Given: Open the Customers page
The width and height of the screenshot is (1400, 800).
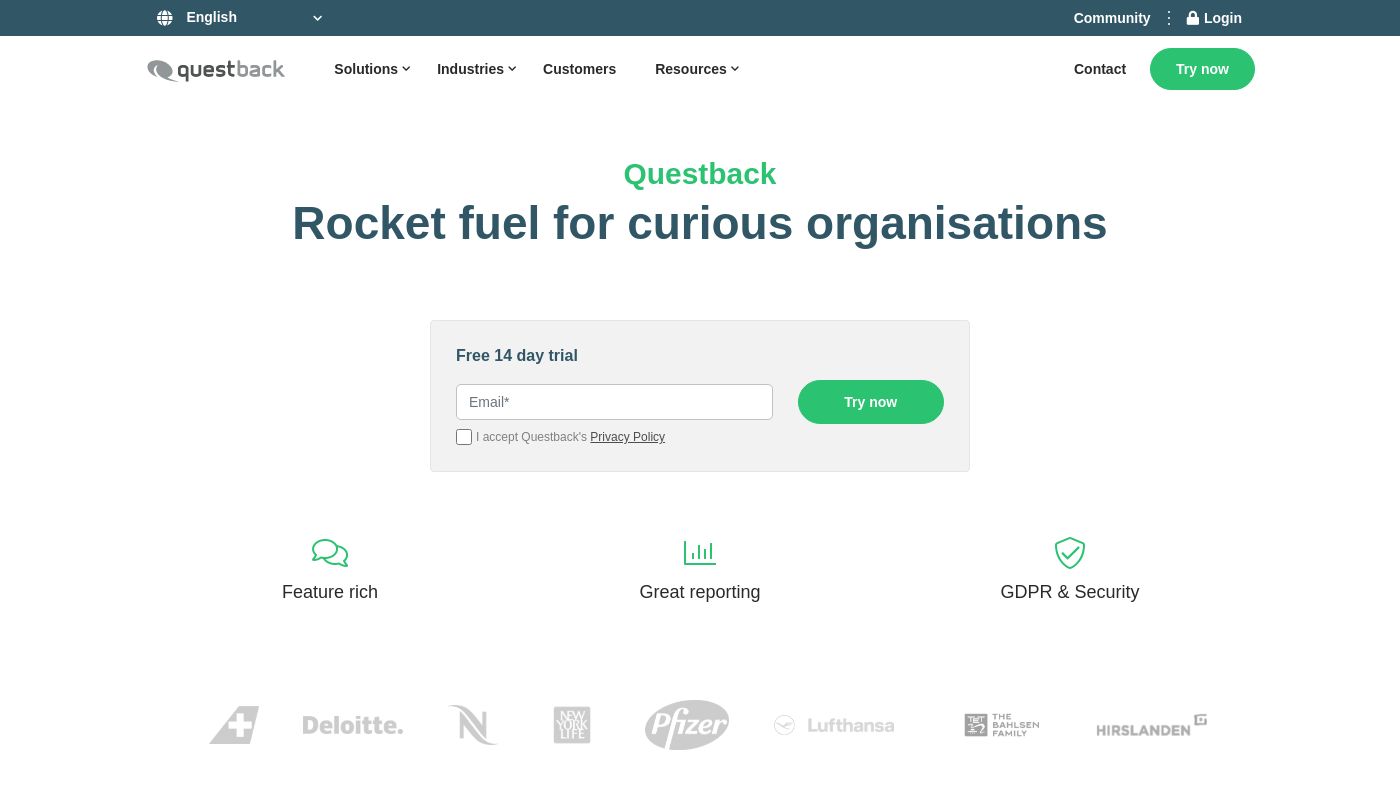Looking at the screenshot, I should pos(579,69).
